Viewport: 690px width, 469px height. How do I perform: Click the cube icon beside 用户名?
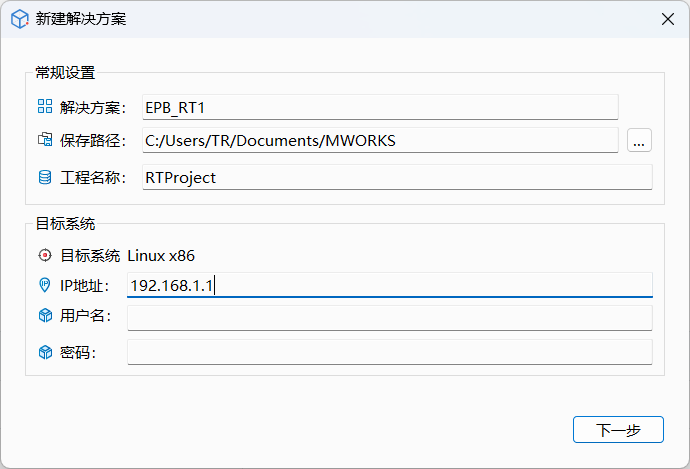(44, 316)
